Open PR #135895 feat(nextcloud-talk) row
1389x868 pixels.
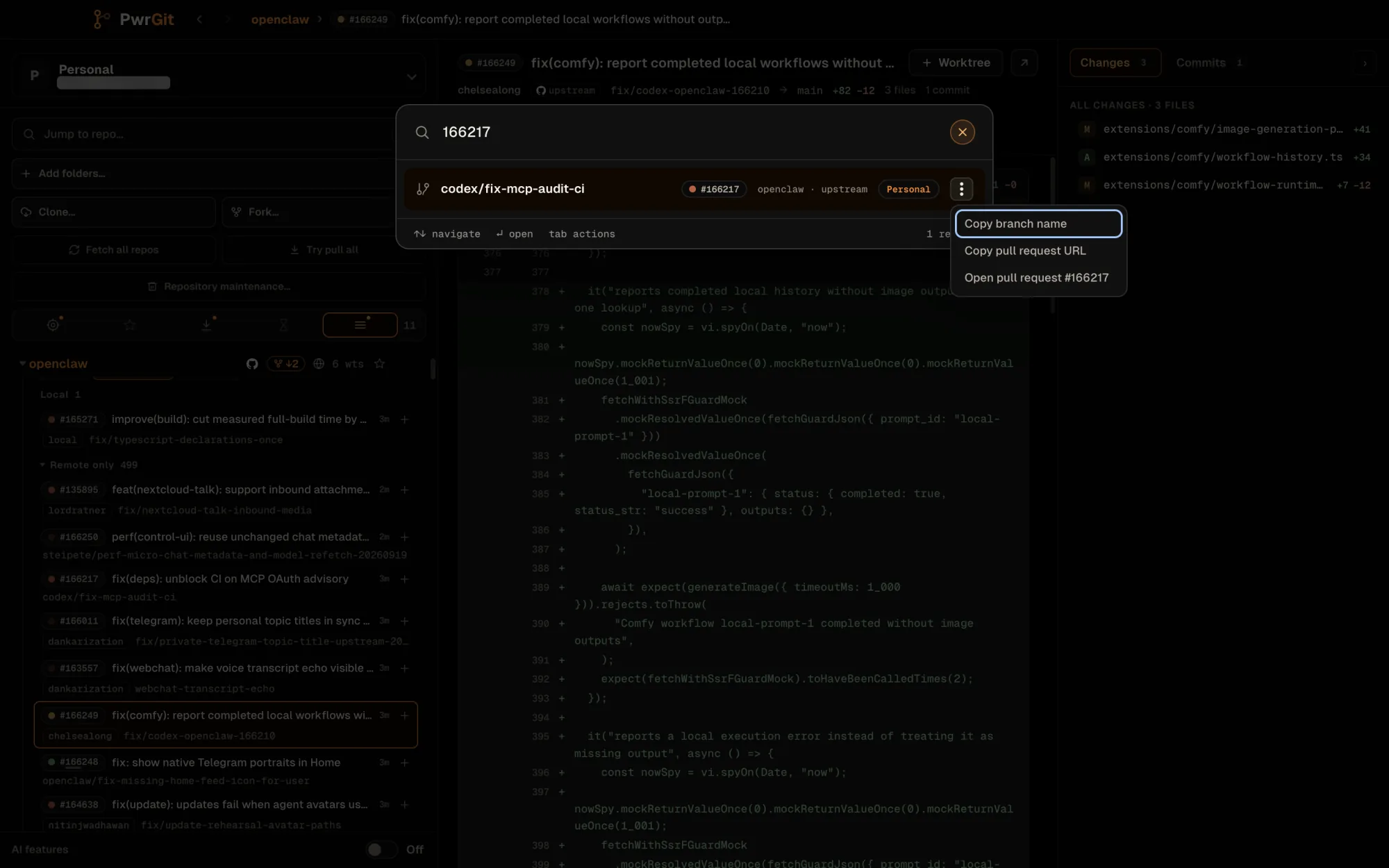pos(226,499)
